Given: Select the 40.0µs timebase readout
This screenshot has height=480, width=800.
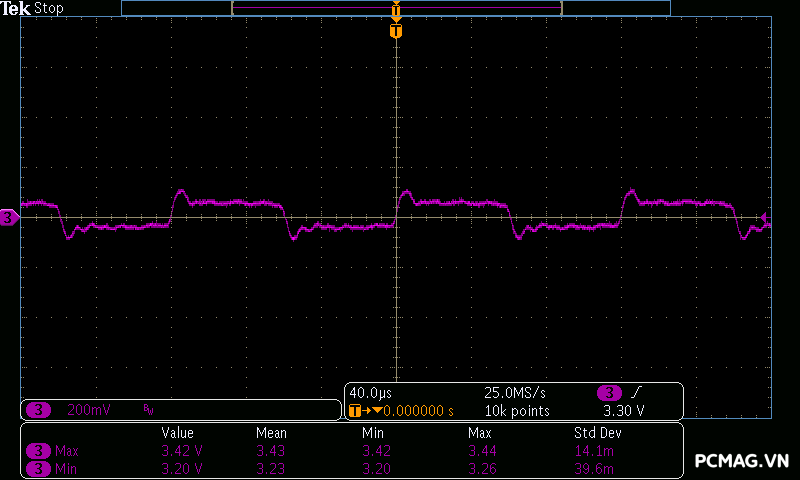Looking at the screenshot, I should tap(371, 392).
